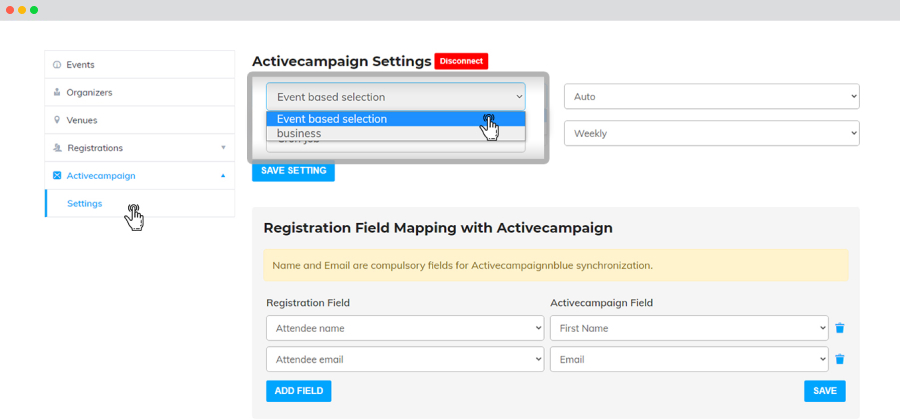Viewport: 900px width, 420px height.
Task: Click the red Disconnect button
Action: 461,61
